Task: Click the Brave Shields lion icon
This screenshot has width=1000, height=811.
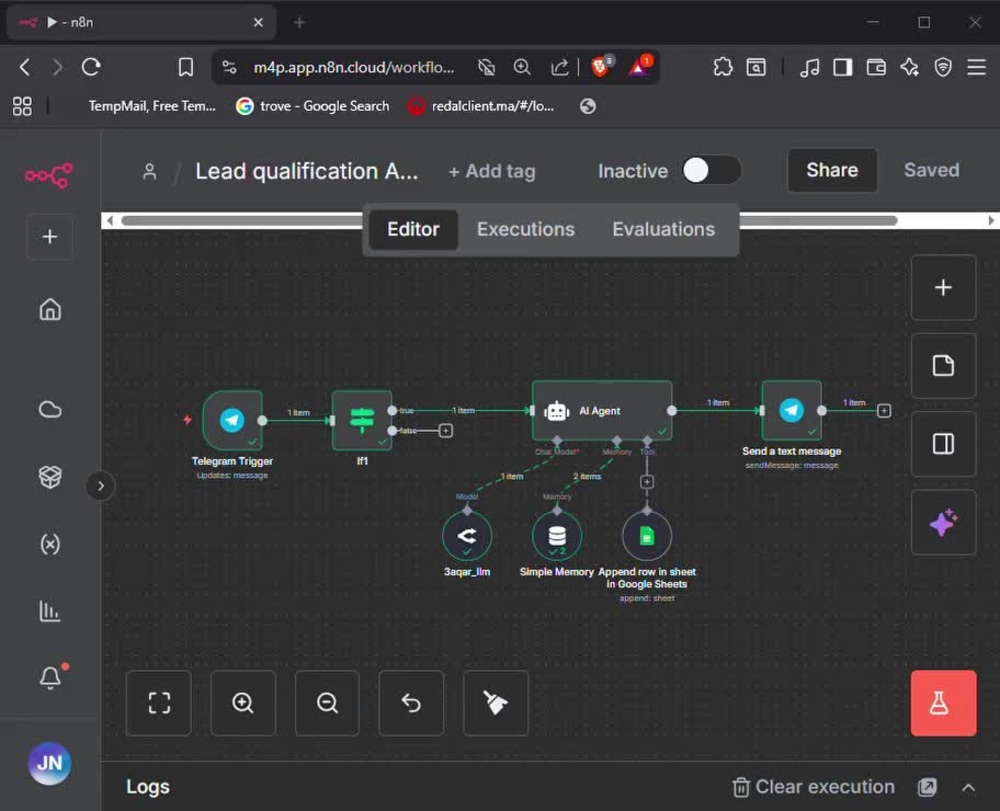Action: coord(600,66)
